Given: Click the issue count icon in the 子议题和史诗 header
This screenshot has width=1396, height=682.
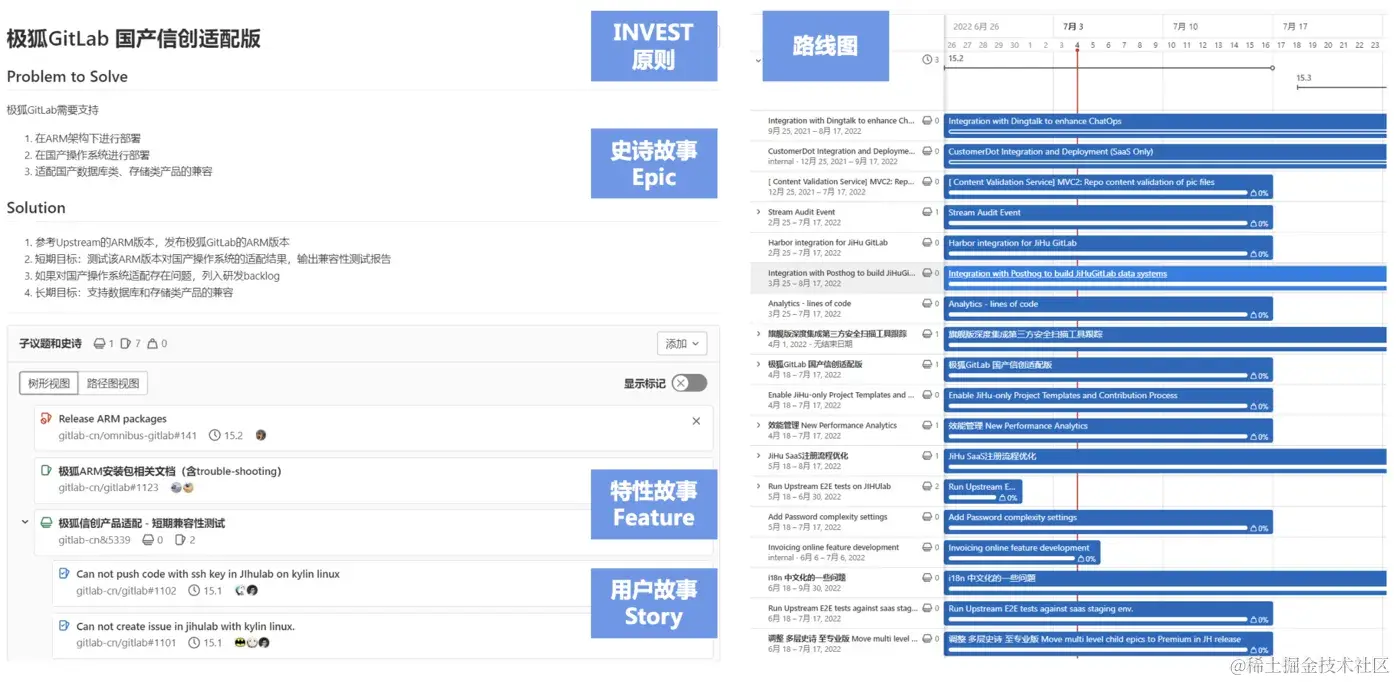Looking at the screenshot, I should pyautogui.click(x=125, y=344).
